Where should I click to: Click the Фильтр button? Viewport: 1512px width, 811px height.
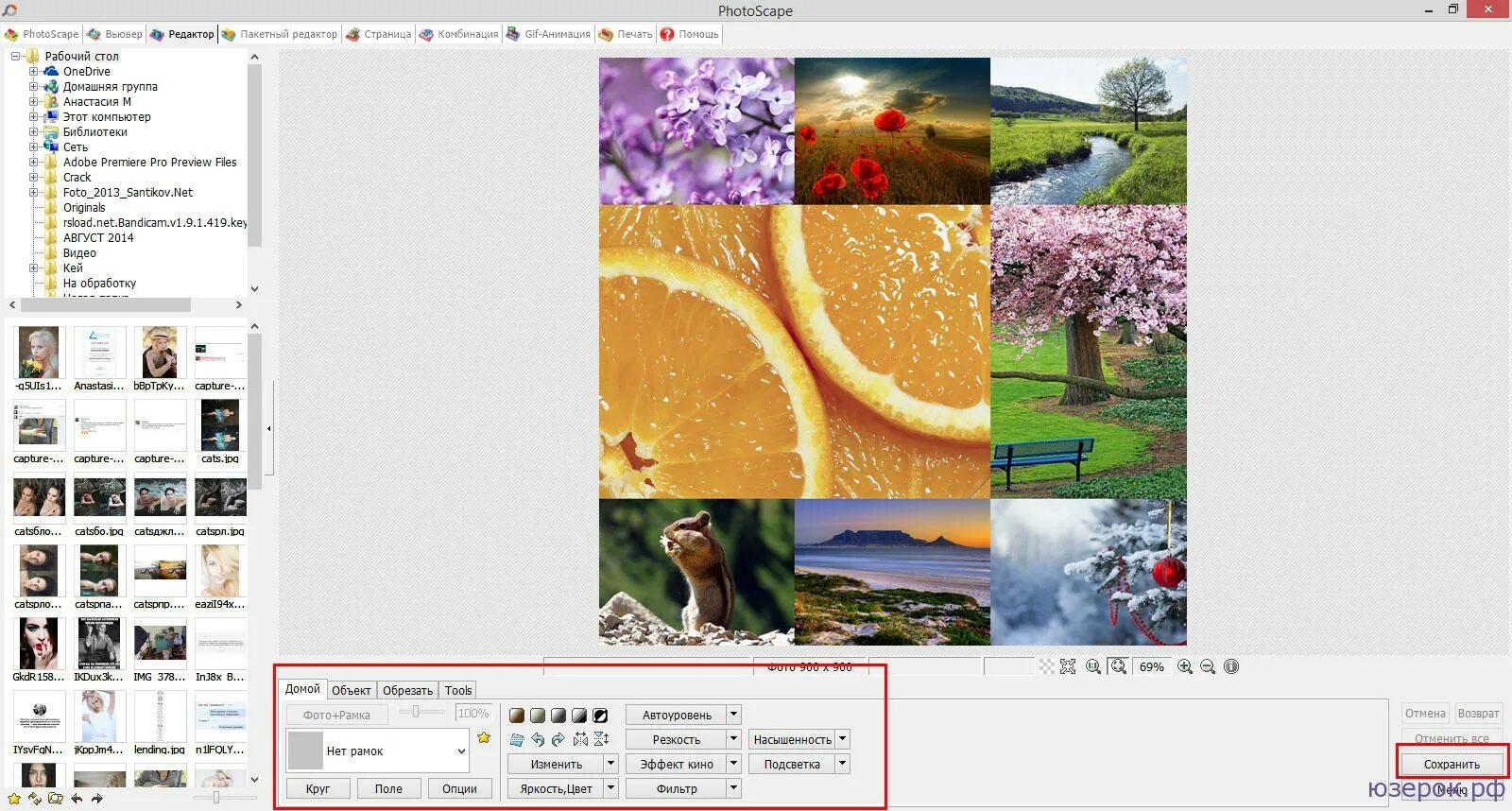[x=677, y=788]
